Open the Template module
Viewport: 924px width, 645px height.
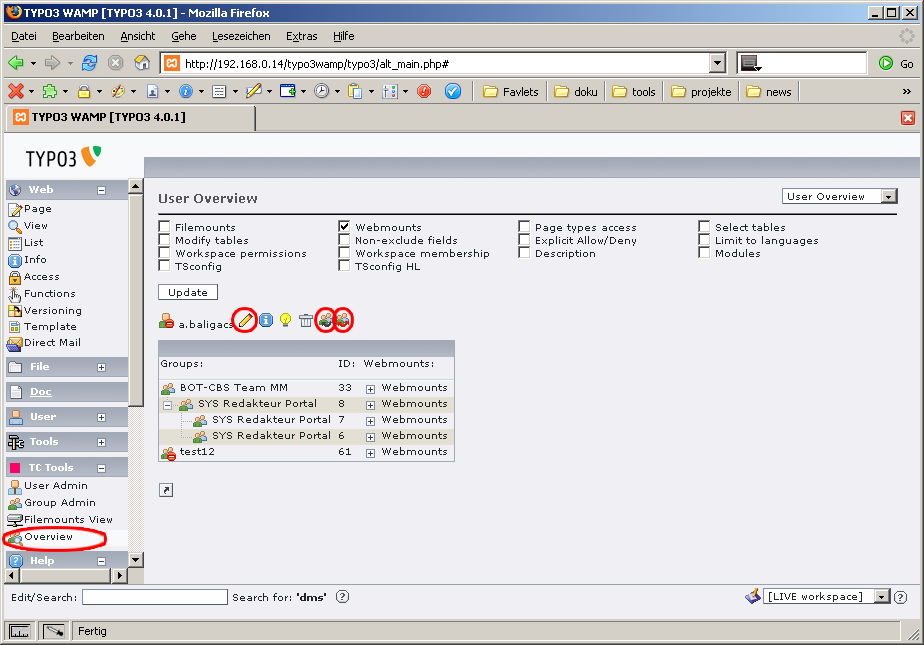[x=50, y=326]
